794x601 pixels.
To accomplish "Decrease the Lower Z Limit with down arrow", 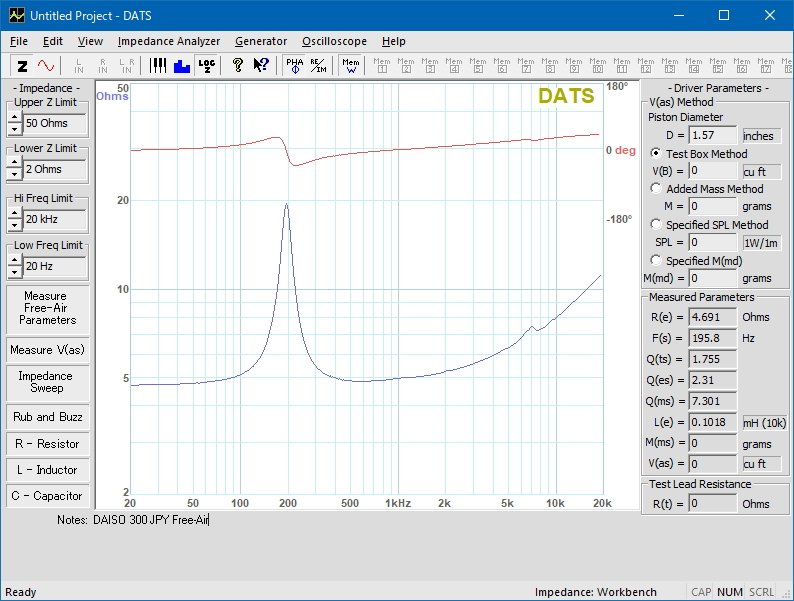I will click(15, 175).
